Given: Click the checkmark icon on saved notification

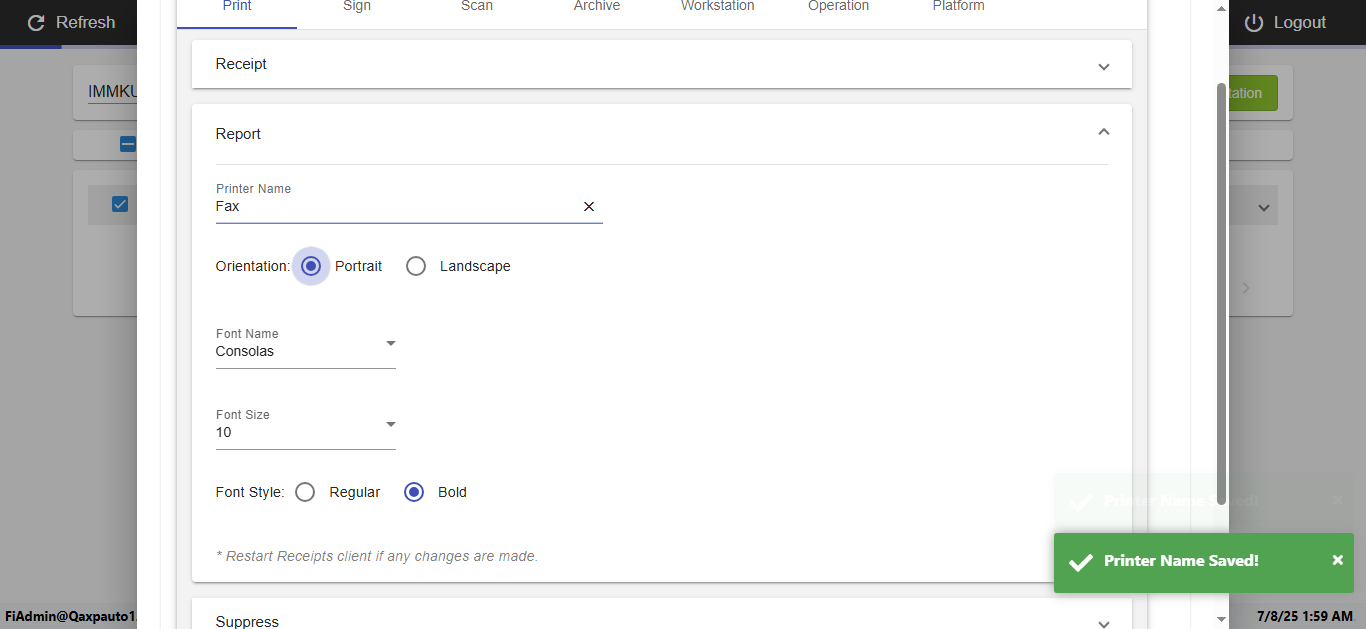Looking at the screenshot, I should pos(1080,562).
